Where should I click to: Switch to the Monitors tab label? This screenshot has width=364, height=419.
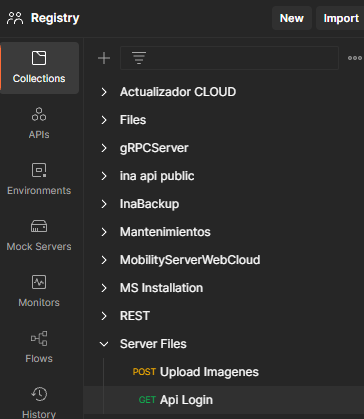tap(39, 302)
